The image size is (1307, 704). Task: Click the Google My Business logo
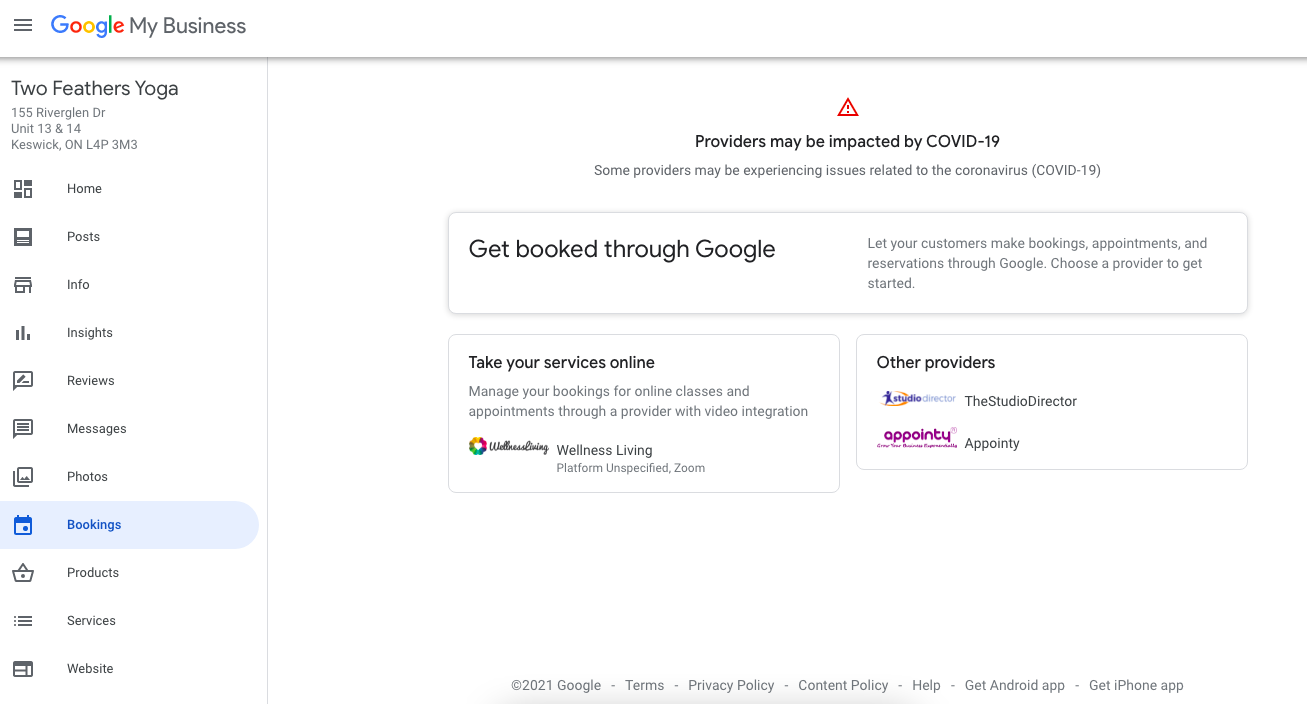[148, 26]
